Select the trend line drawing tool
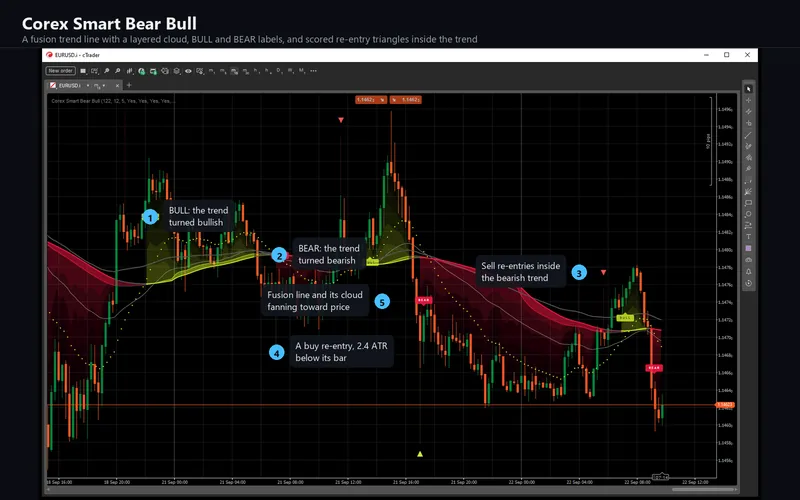 point(748,135)
